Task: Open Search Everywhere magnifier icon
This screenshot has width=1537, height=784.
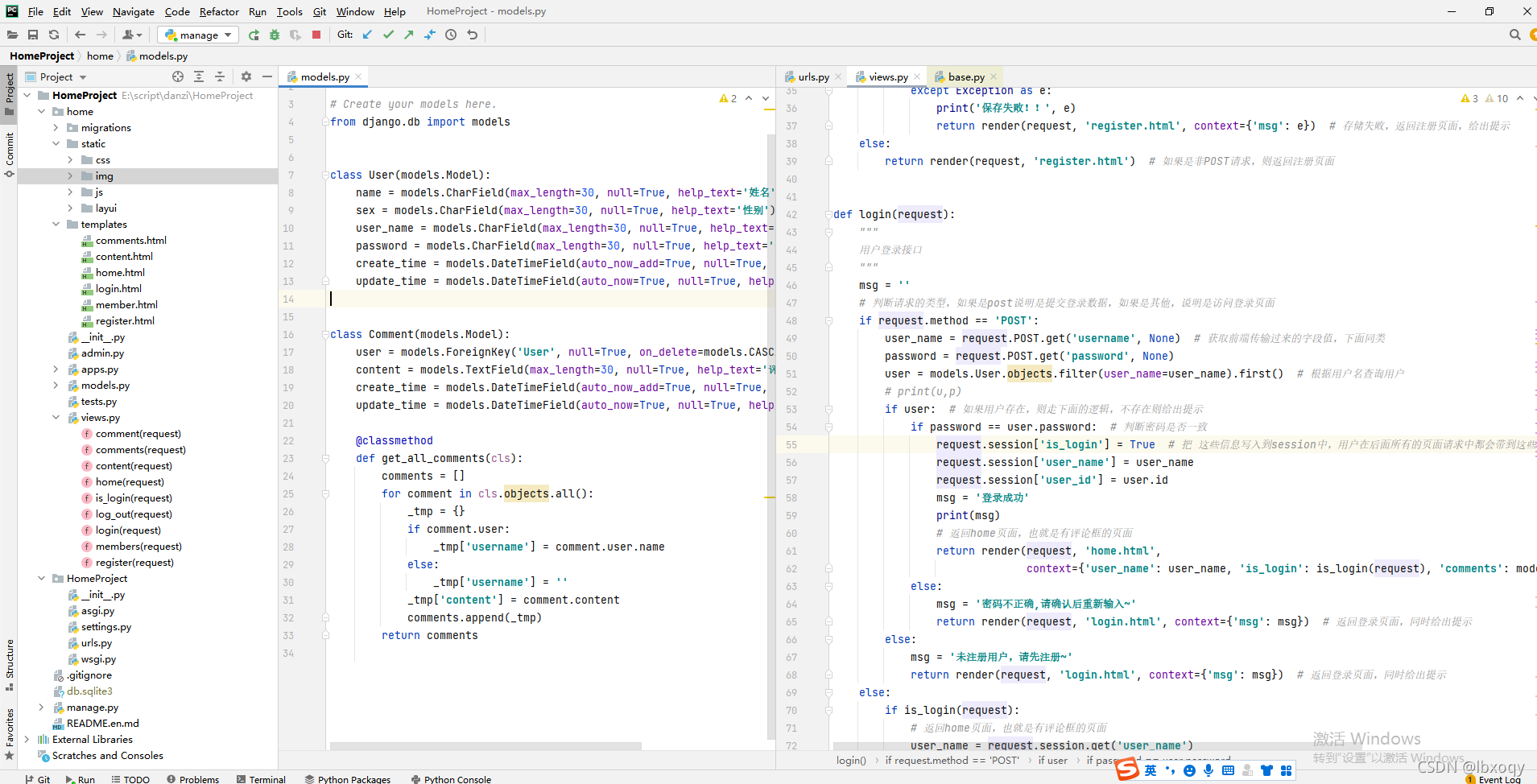Action: (1514, 35)
